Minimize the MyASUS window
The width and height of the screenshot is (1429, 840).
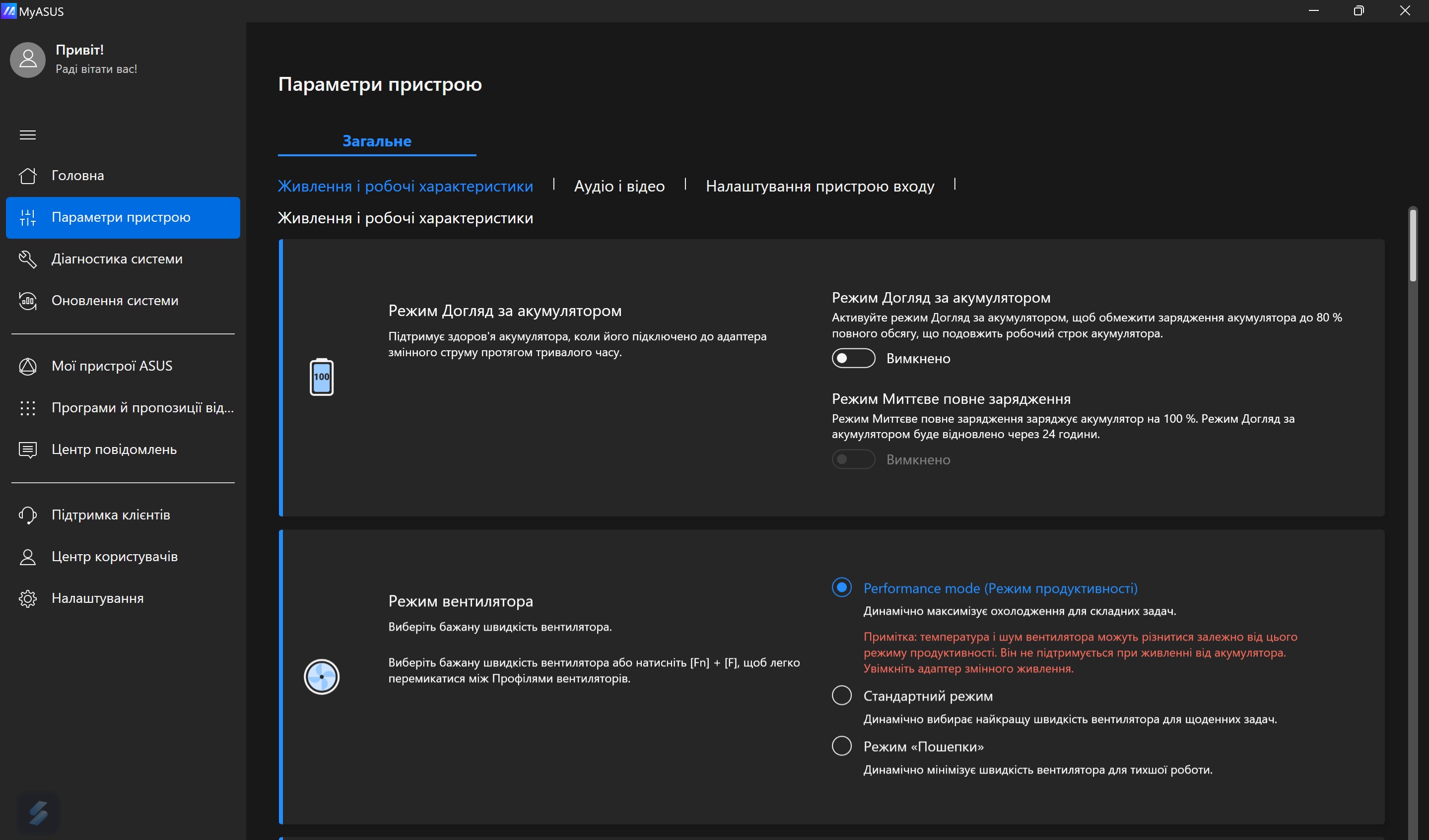(1313, 11)
